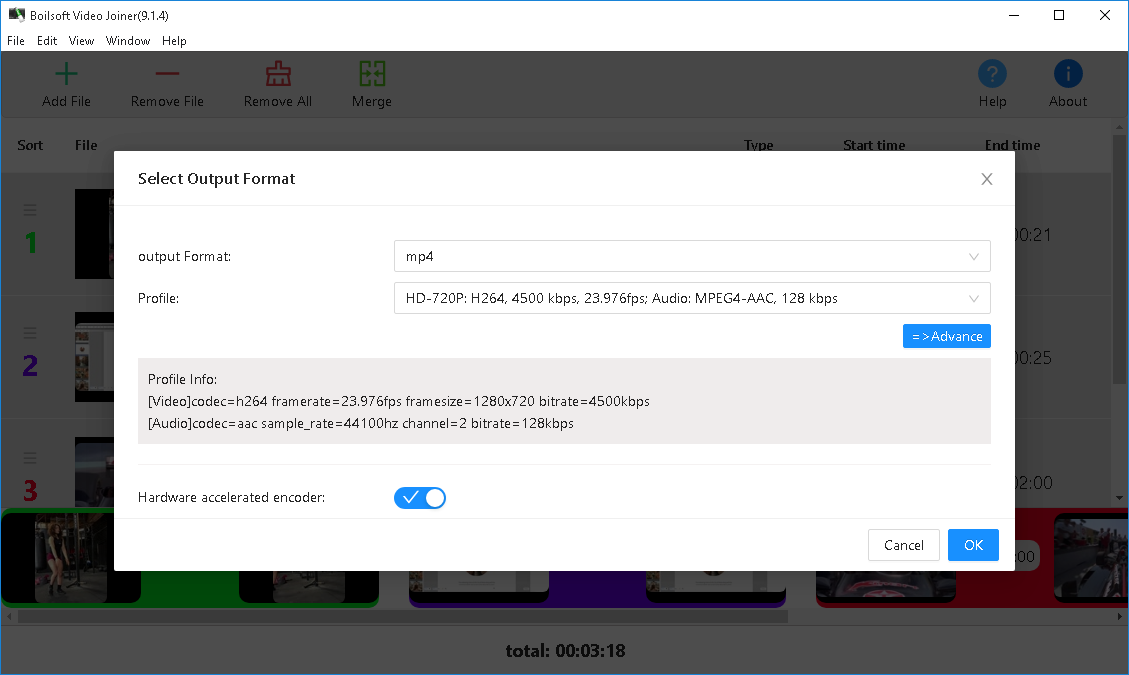
Task: Click the Remove File minus icon
Action: [x=167, y=73]
